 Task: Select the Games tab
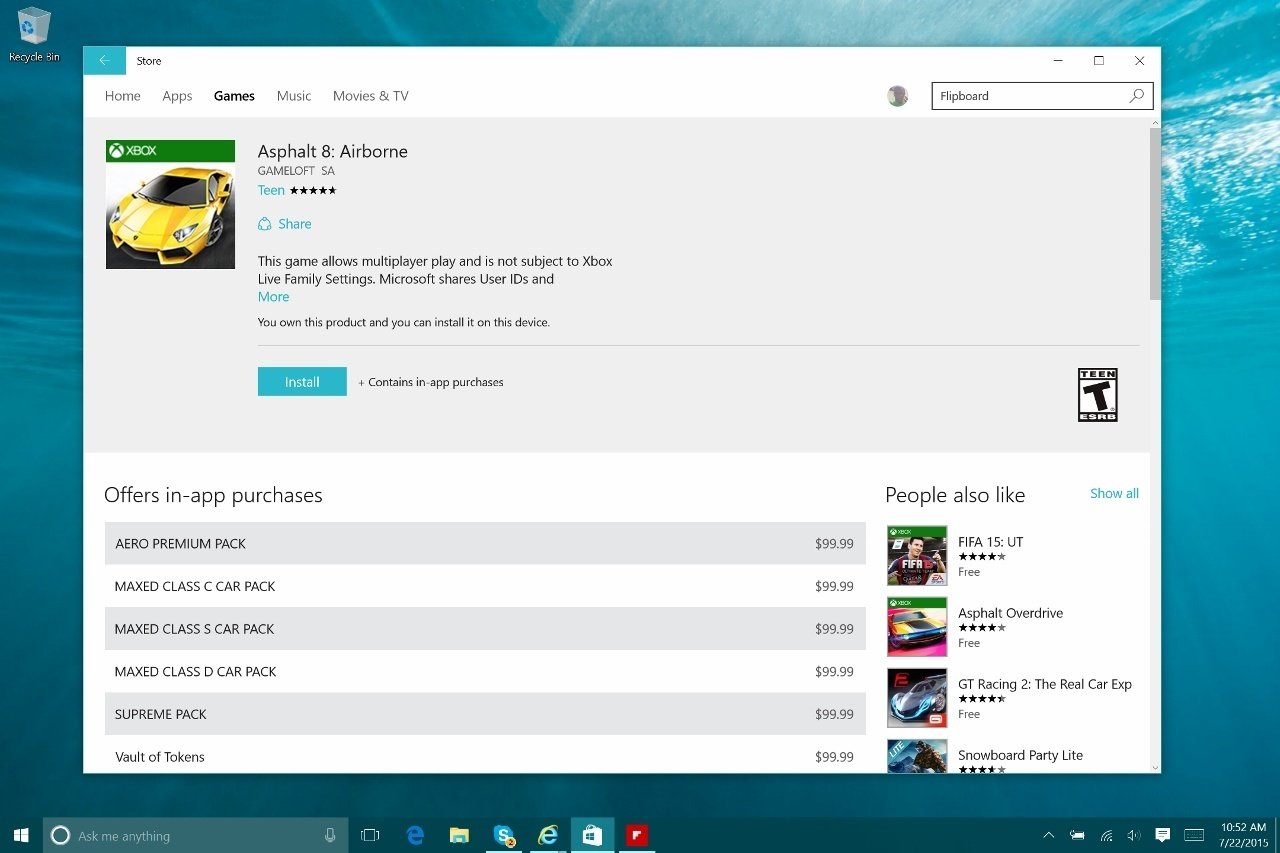[234, 96]
